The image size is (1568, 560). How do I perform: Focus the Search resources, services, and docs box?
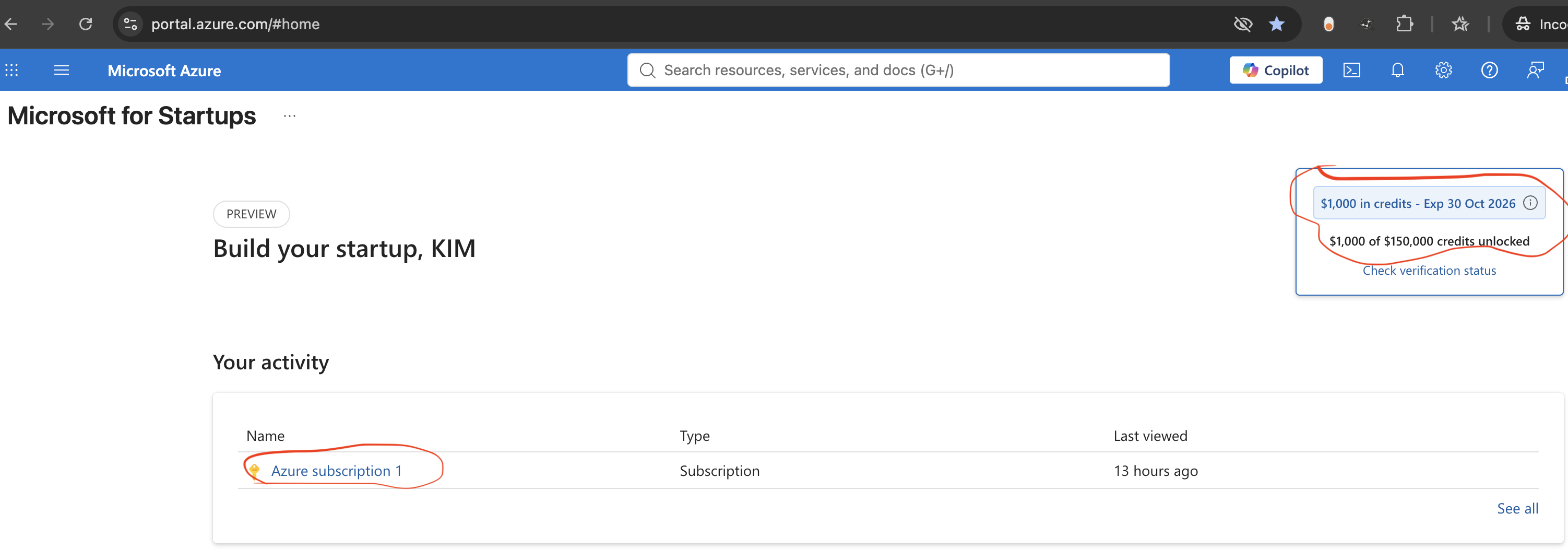(898, 70)
